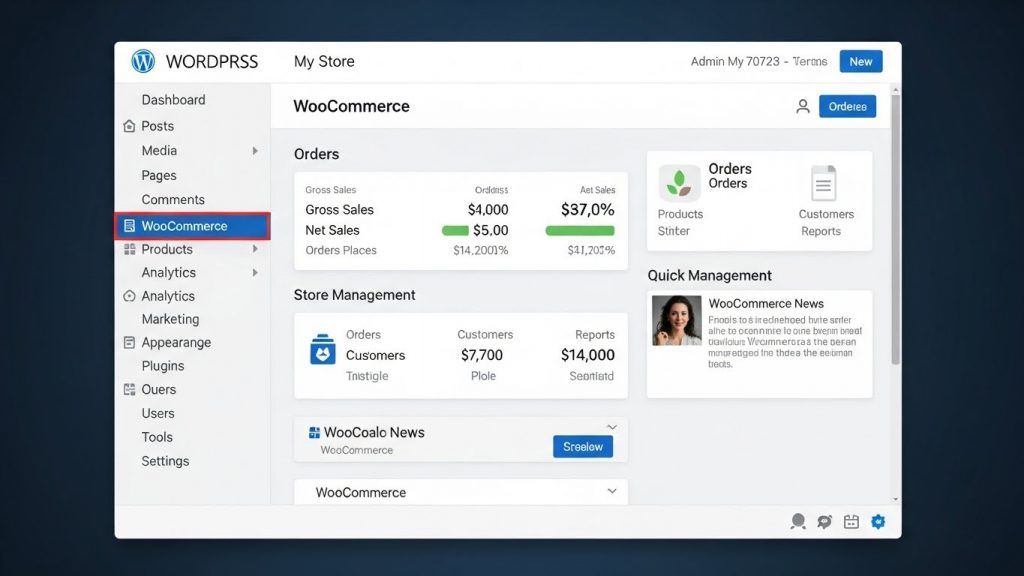1024x576 pixels.
Task: Click the Sreelow button
Action: point(583,447)
